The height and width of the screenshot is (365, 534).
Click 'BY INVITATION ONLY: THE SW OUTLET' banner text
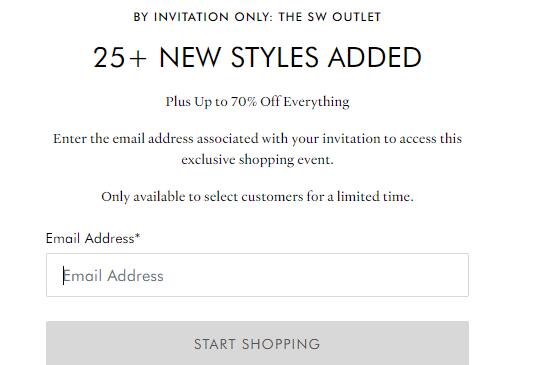tap(257, 17)
